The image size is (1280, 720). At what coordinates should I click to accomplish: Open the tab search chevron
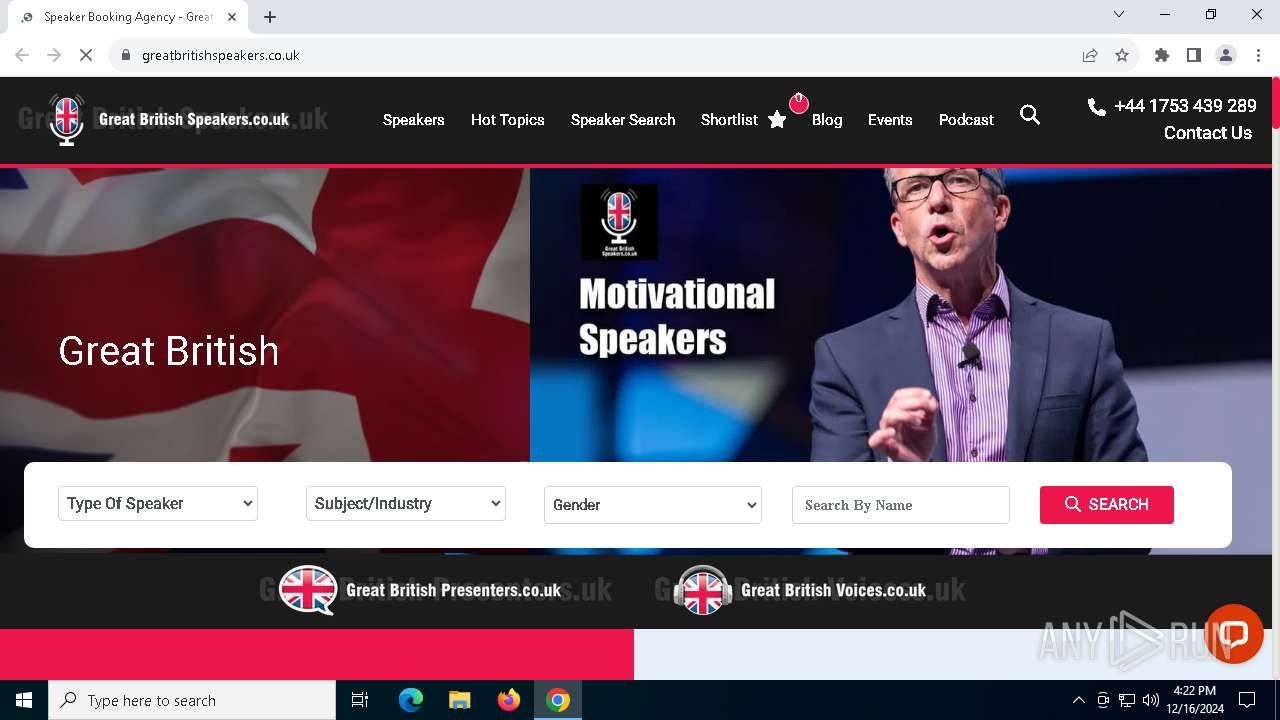(1119, 14)
